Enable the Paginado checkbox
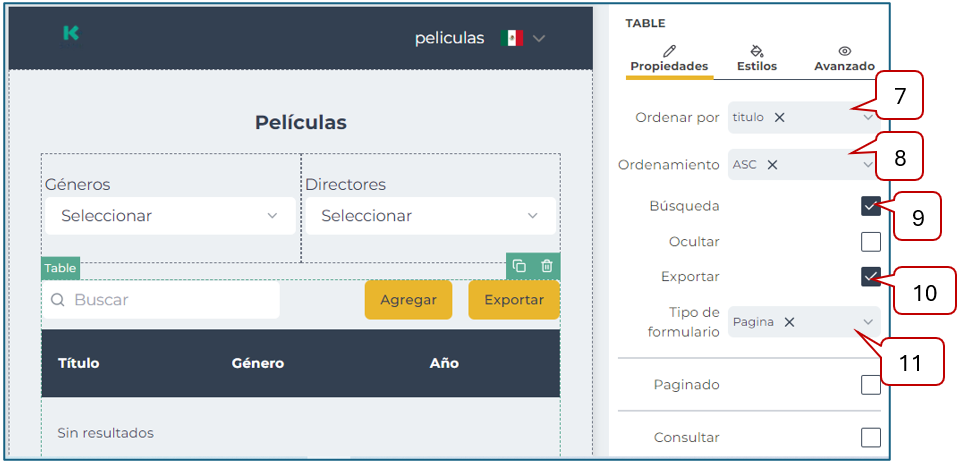The width and height of the screenshot is (961, 465). point(870,385)
